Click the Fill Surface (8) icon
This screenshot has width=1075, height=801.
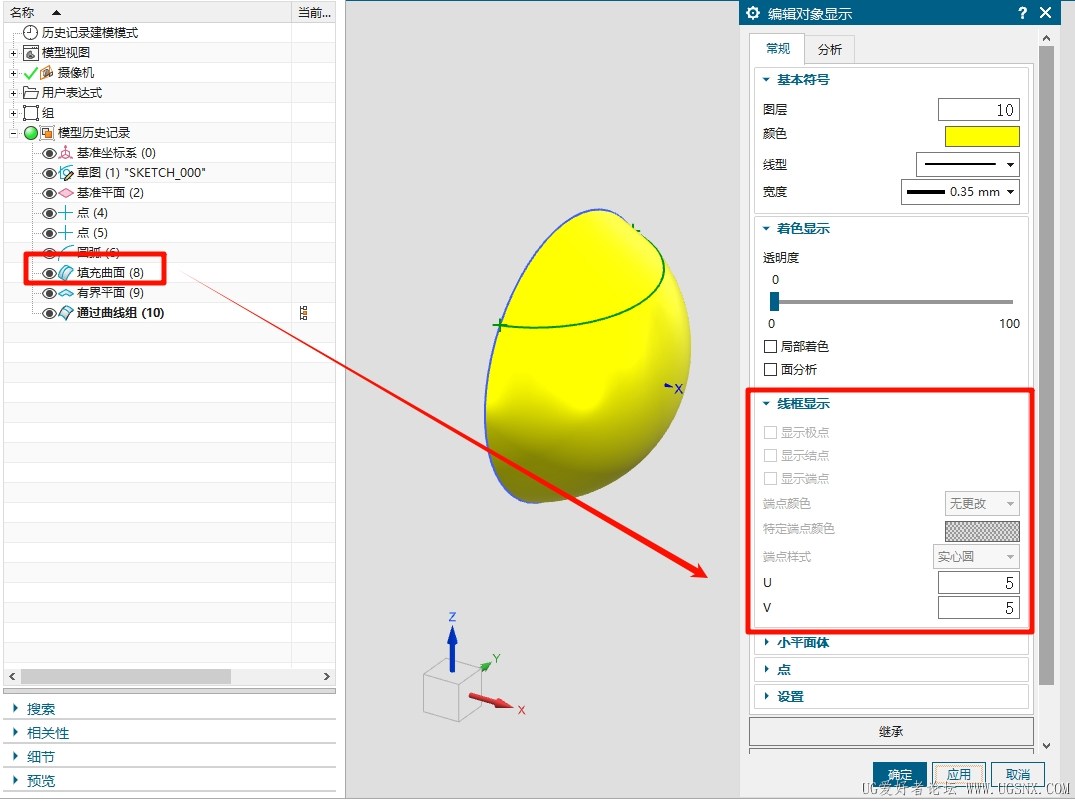tap(66, 273)
